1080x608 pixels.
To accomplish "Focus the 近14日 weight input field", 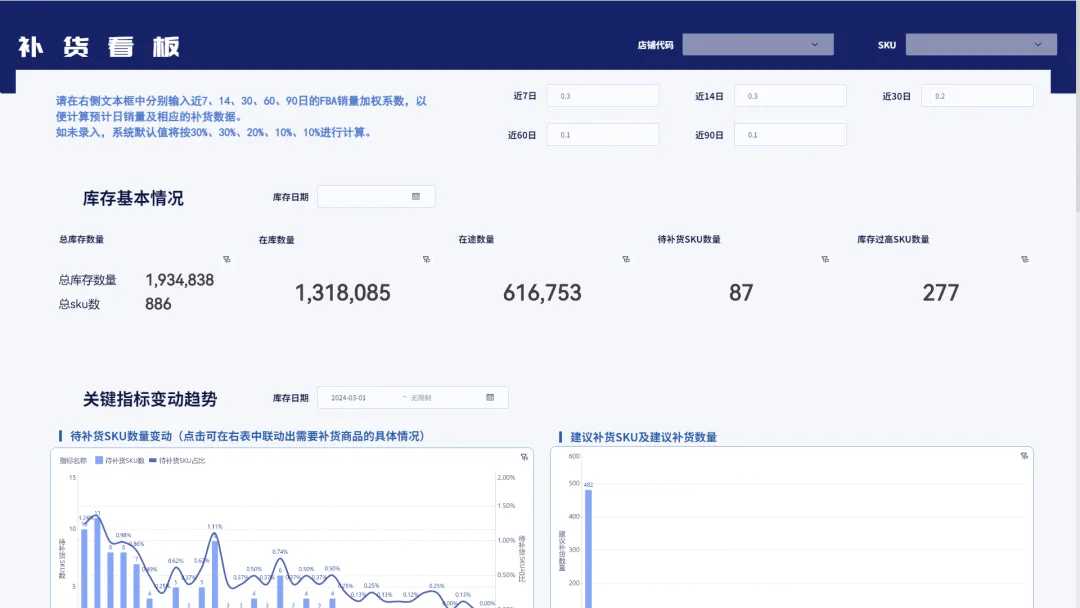I will [x=790, y=96].
